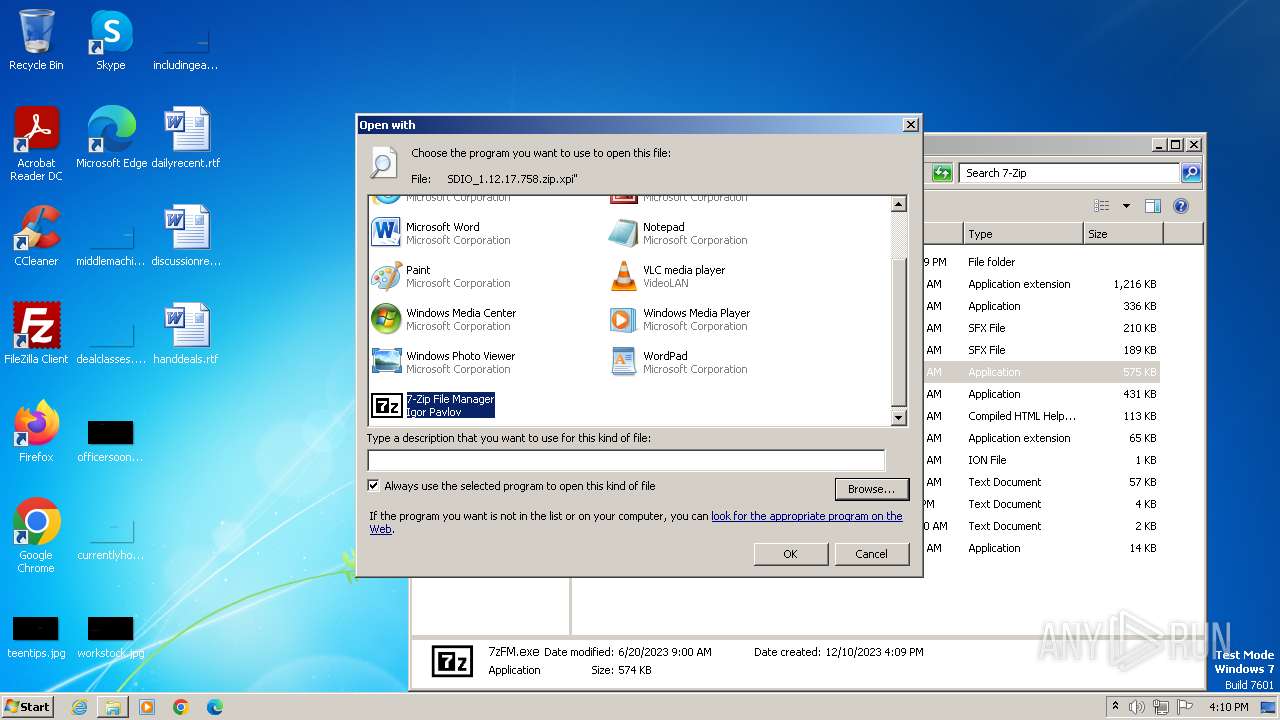Open Internet Explorer from the taskbar
The width and height of the screenshot is (1280, 720).
pos(79,707)
